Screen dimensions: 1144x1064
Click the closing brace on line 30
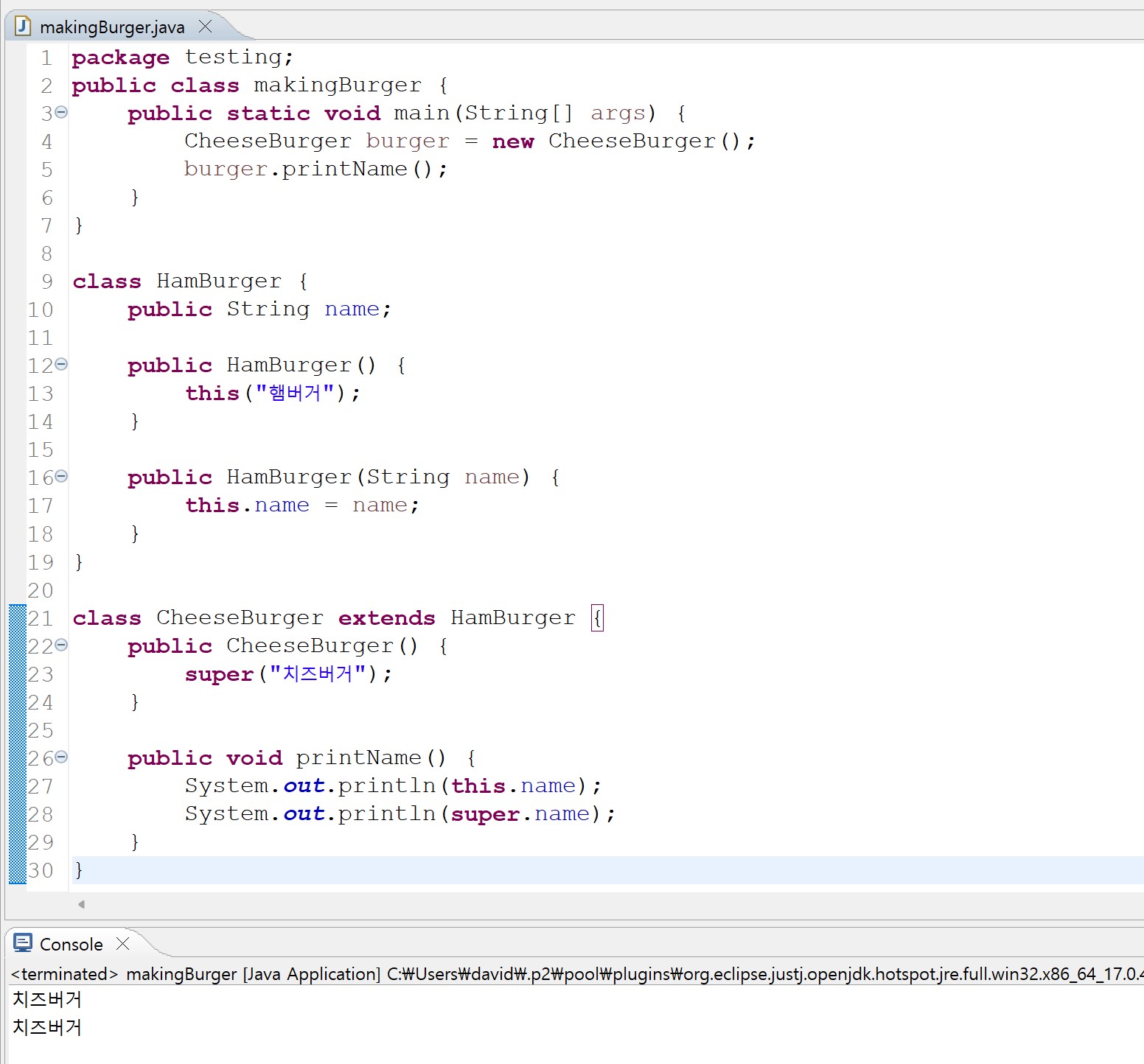point(79,870)
